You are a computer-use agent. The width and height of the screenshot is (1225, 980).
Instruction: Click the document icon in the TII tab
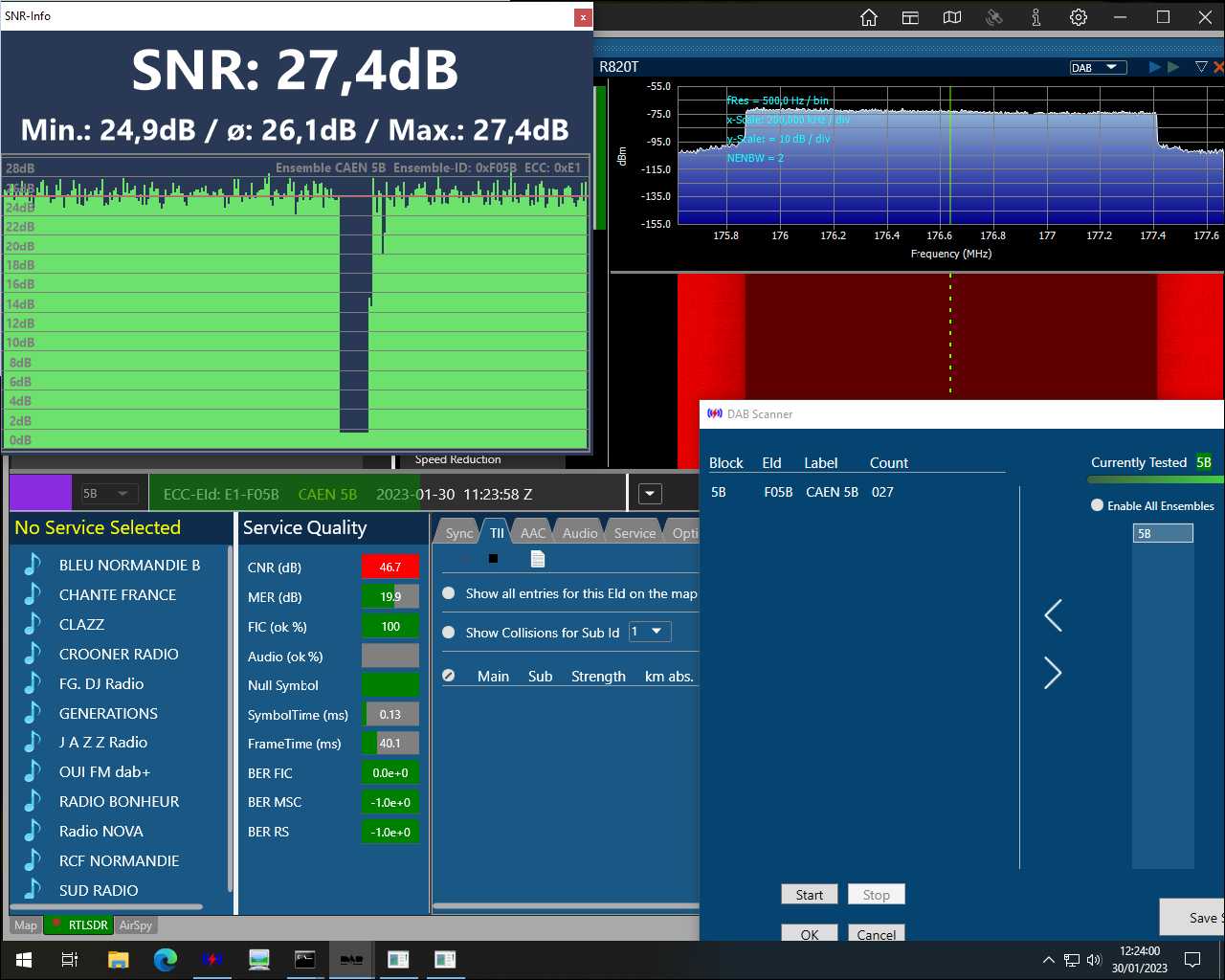coord(537,559)
